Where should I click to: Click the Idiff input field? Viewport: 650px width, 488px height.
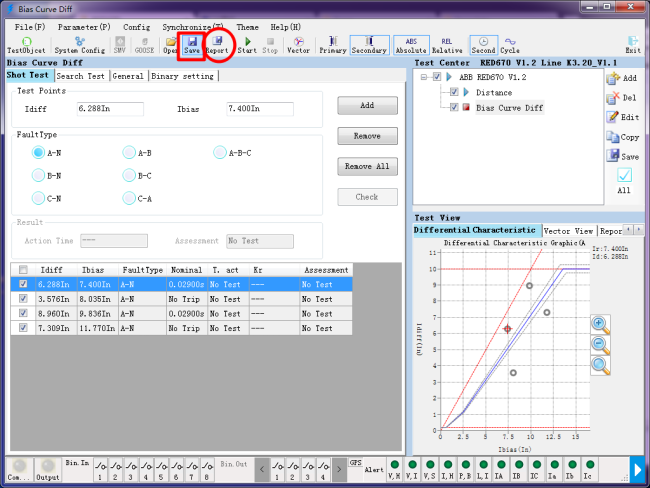[x=109, y=108]
